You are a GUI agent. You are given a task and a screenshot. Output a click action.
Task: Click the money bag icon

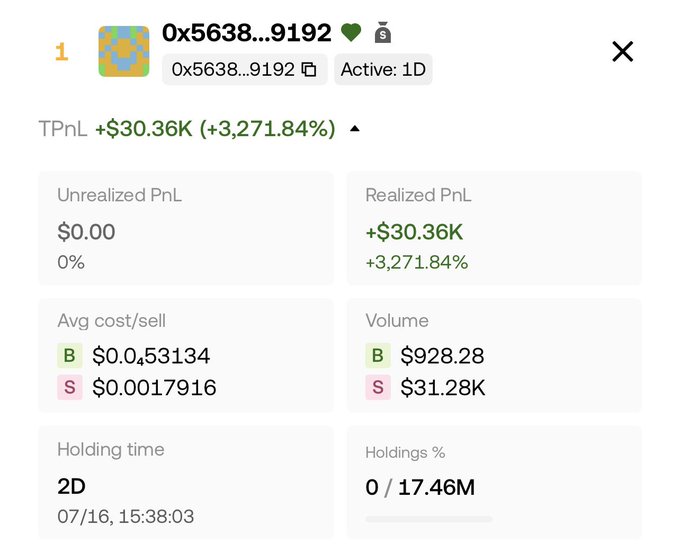382,33
